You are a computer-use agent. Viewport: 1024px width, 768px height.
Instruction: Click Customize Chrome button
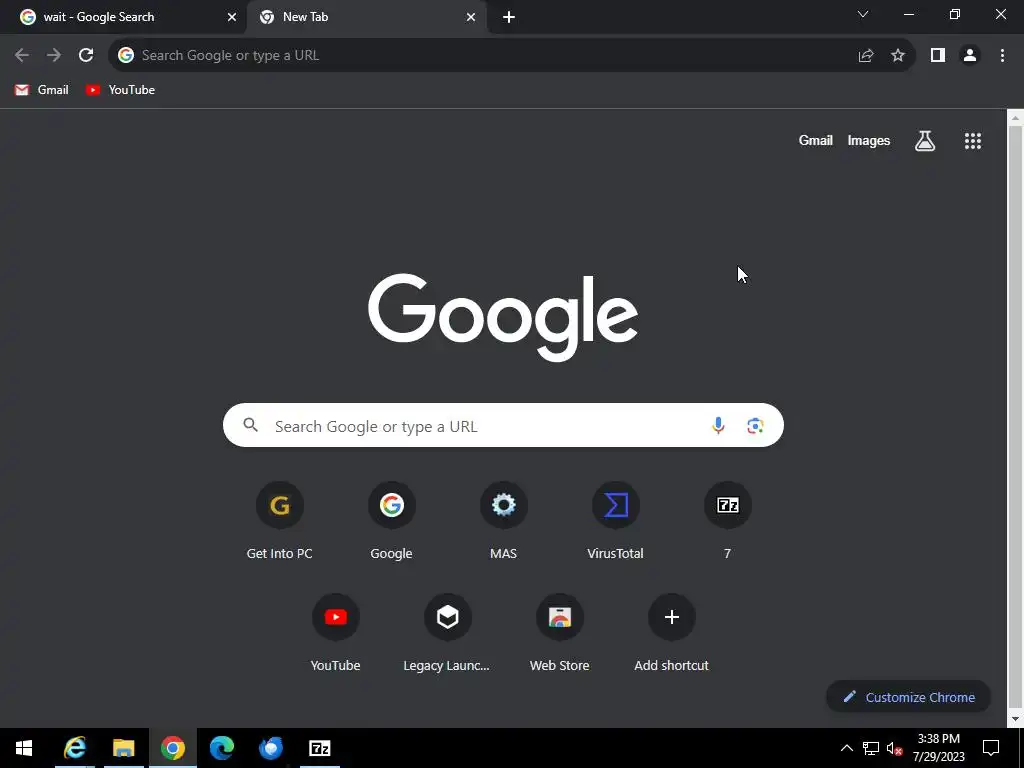(x=908, y=697)
